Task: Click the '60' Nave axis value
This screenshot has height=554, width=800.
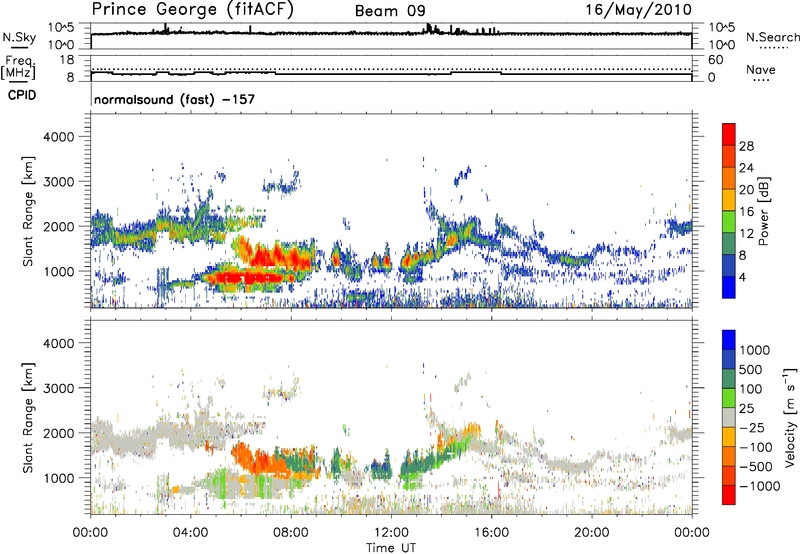Action: click(x=715, y=60)
